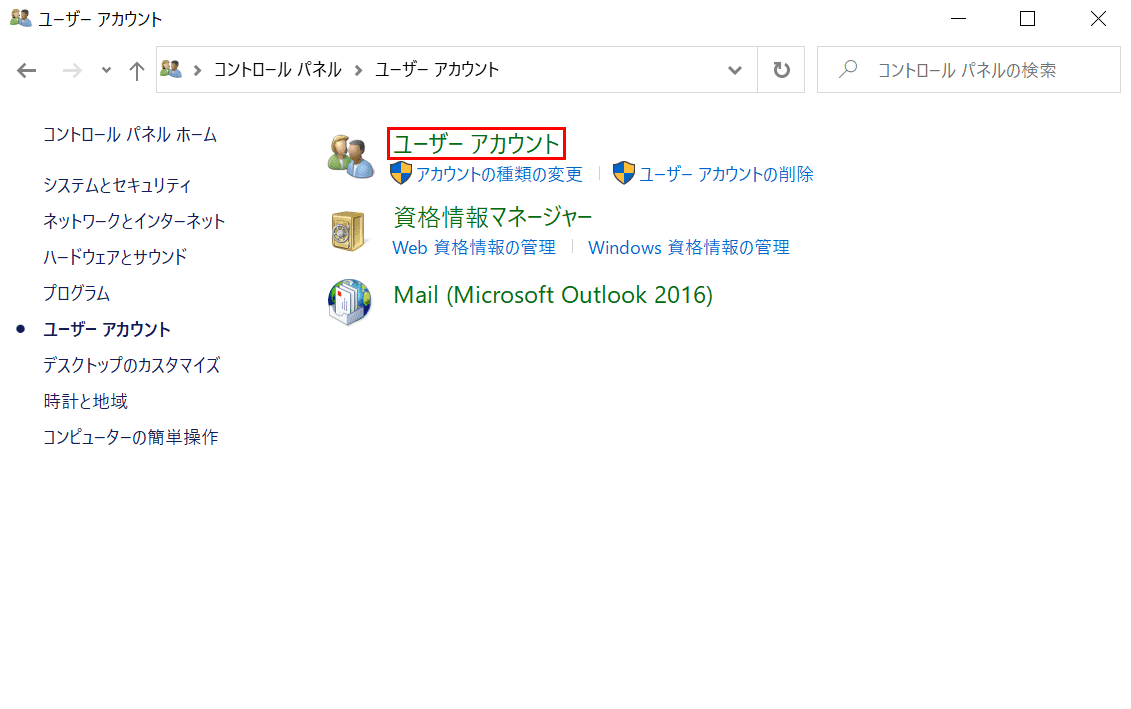The image size is (1131, 709).
Task: Open recent locations dropdown next to forward arrow
Action: 107,70
